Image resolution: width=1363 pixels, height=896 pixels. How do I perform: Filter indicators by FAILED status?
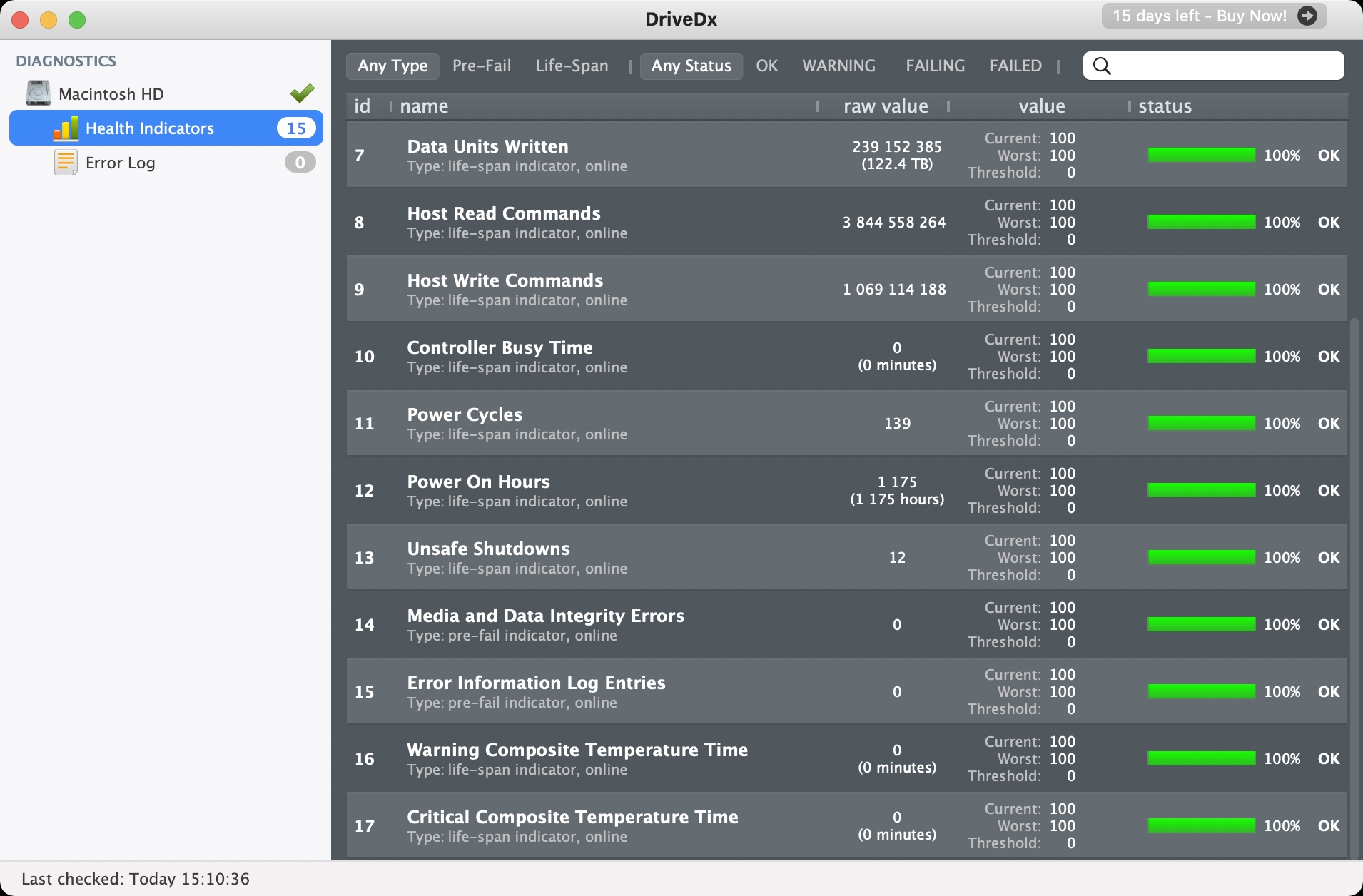point(1015,66)
